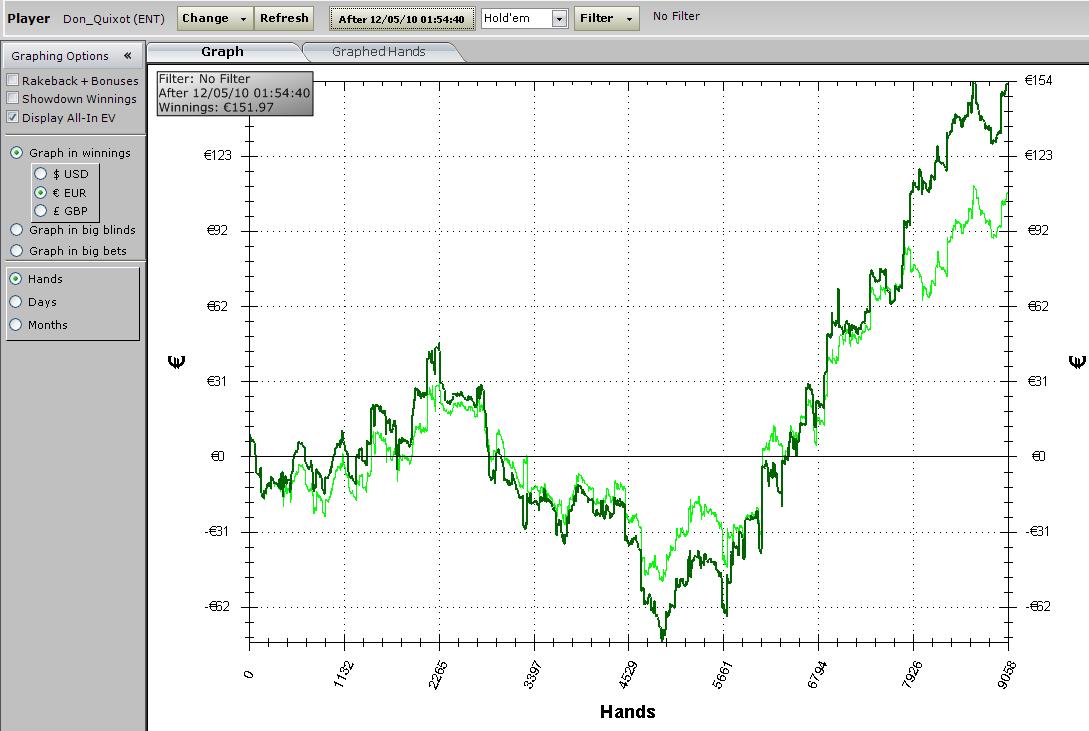This screenshot has height=731, width=1089.
Task: Choose $ USD currency option
Action: click(x=41, y=174)
